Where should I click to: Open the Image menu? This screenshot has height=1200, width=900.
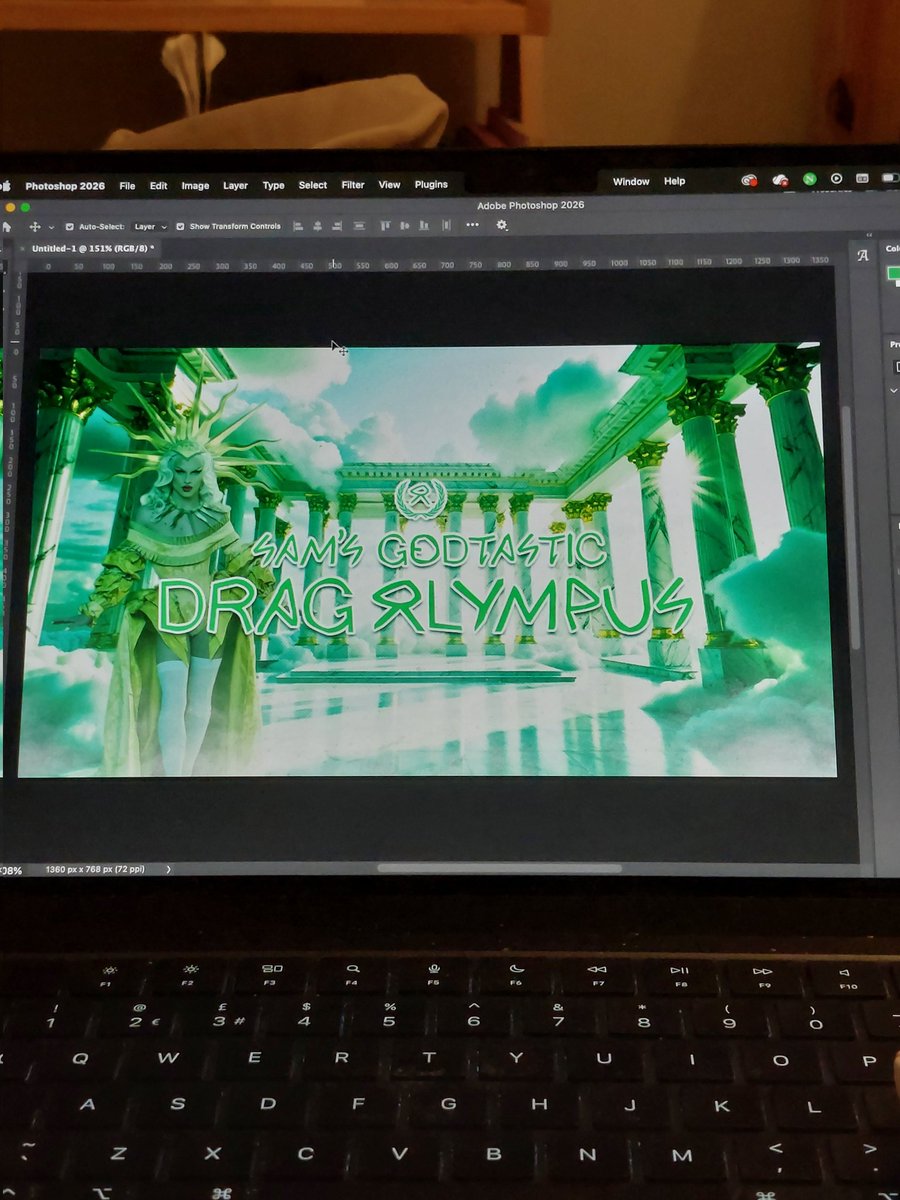[x=195, y=186]
